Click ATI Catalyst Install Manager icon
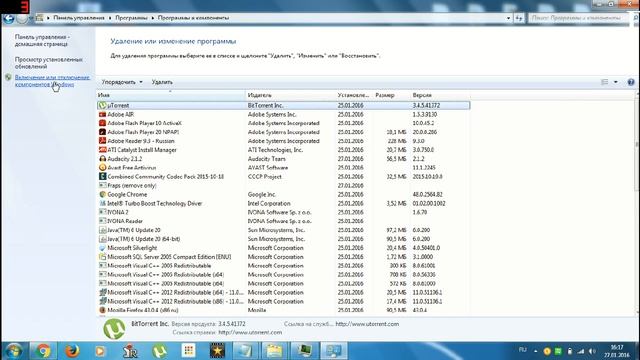The width and height of the screenshot is (640, 360). coord(102,150)
